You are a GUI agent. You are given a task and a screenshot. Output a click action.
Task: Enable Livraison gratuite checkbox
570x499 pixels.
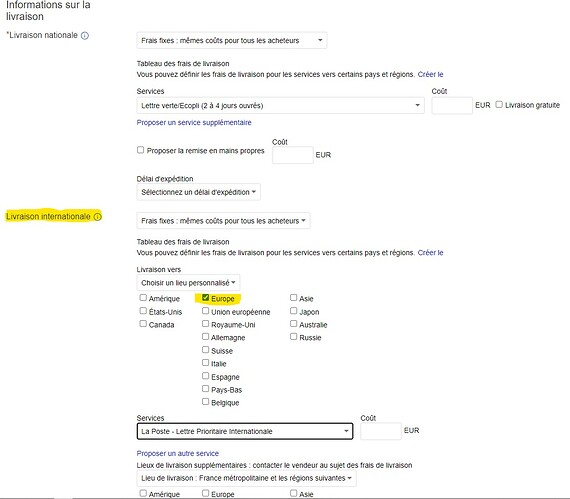point(499,105)
